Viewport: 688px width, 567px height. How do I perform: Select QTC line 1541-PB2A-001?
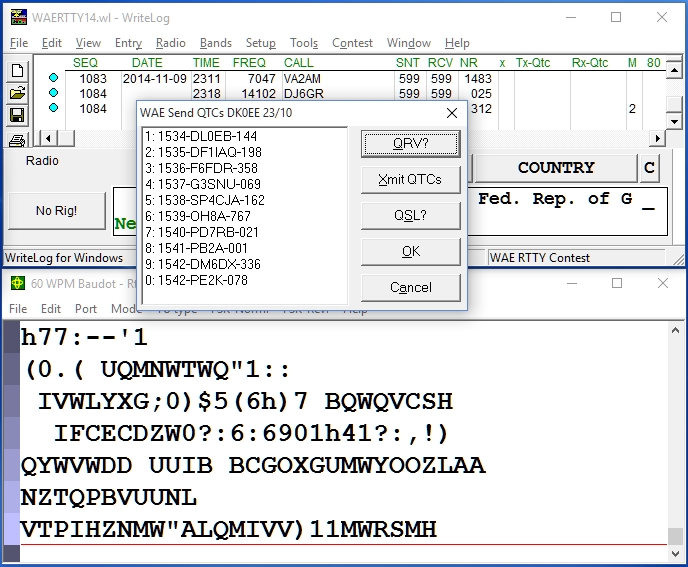pyautogui.click(x=197, y=248)
